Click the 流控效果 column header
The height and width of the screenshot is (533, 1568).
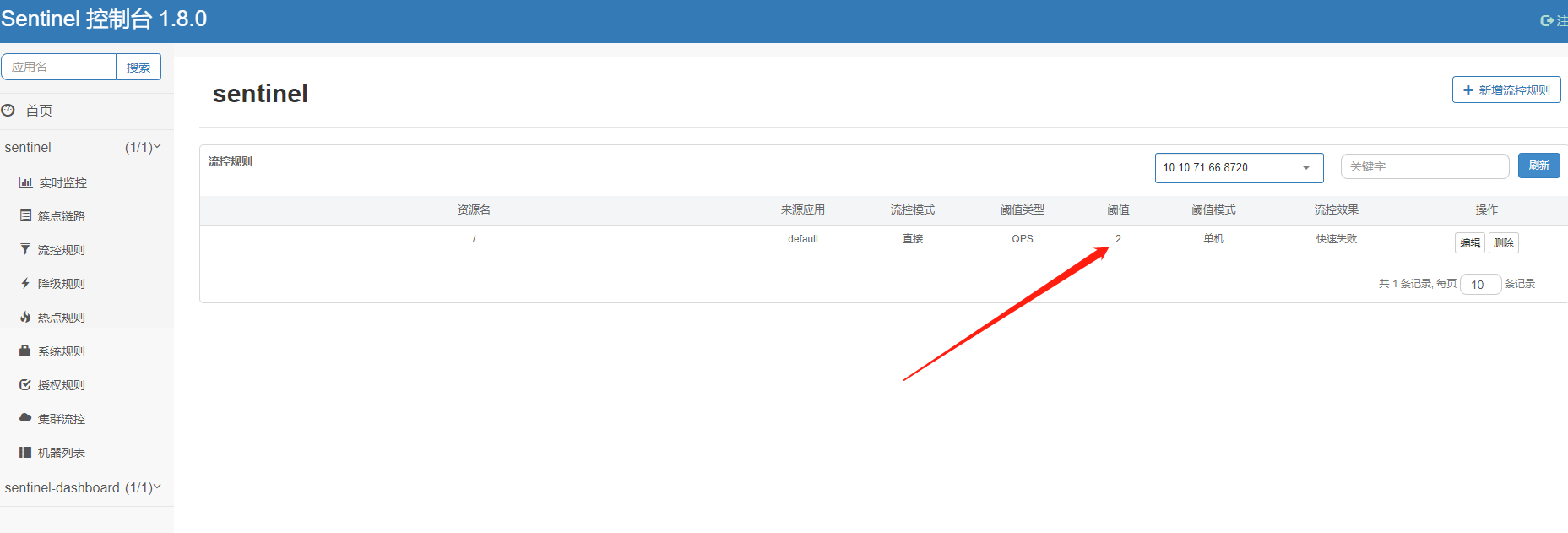coord(1336,209)
